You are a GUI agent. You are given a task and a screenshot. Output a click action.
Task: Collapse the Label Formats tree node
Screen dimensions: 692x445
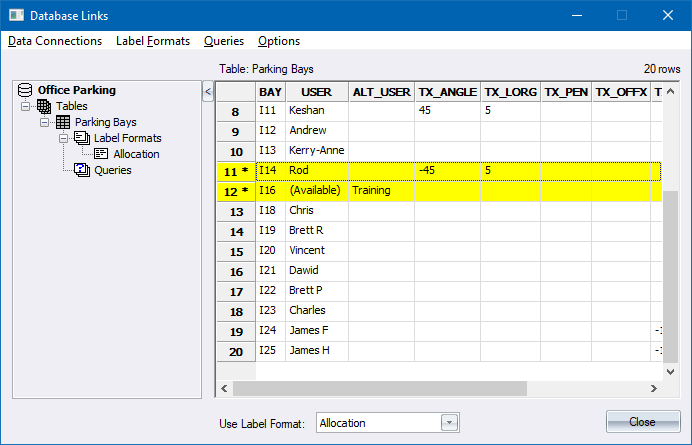point(64,138)
